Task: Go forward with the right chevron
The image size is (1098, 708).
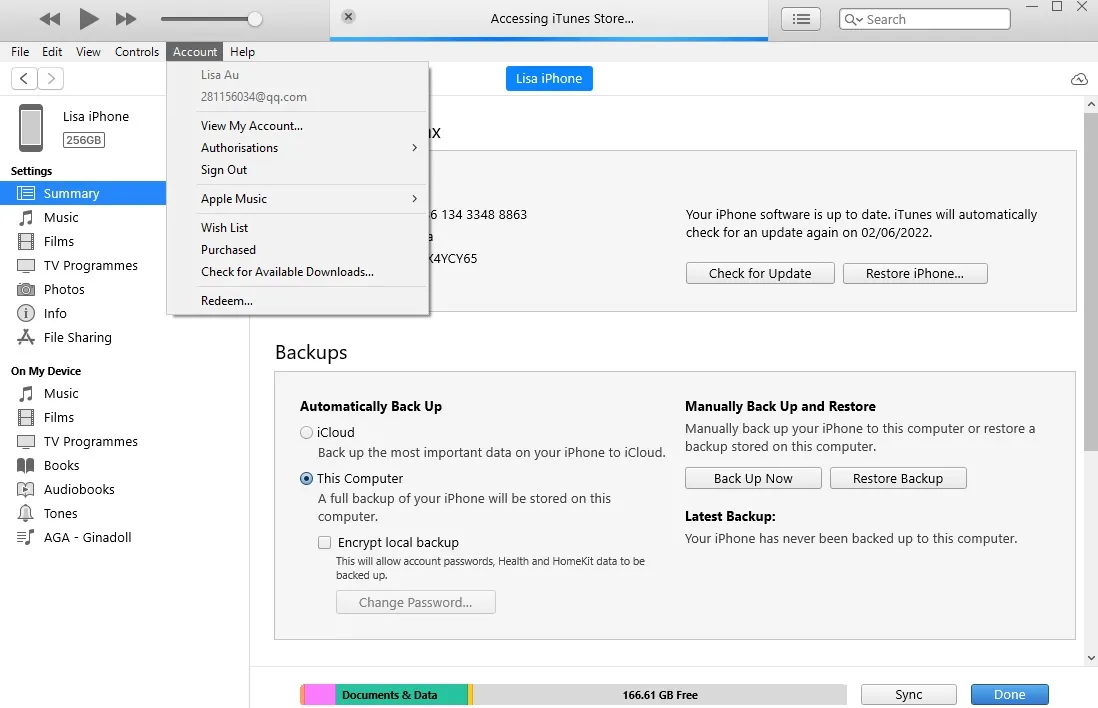Action: [x=51, y=78]
